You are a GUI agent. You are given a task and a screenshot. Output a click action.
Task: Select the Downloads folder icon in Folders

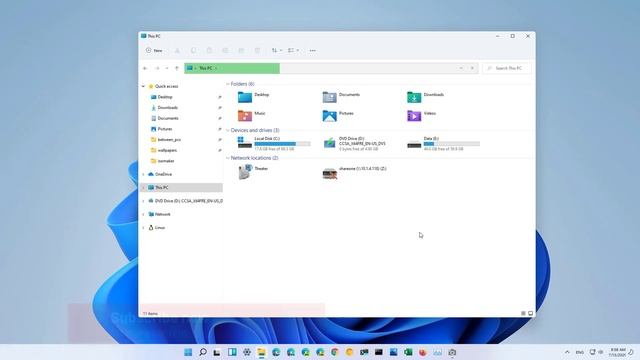click(x=414, y=97)
